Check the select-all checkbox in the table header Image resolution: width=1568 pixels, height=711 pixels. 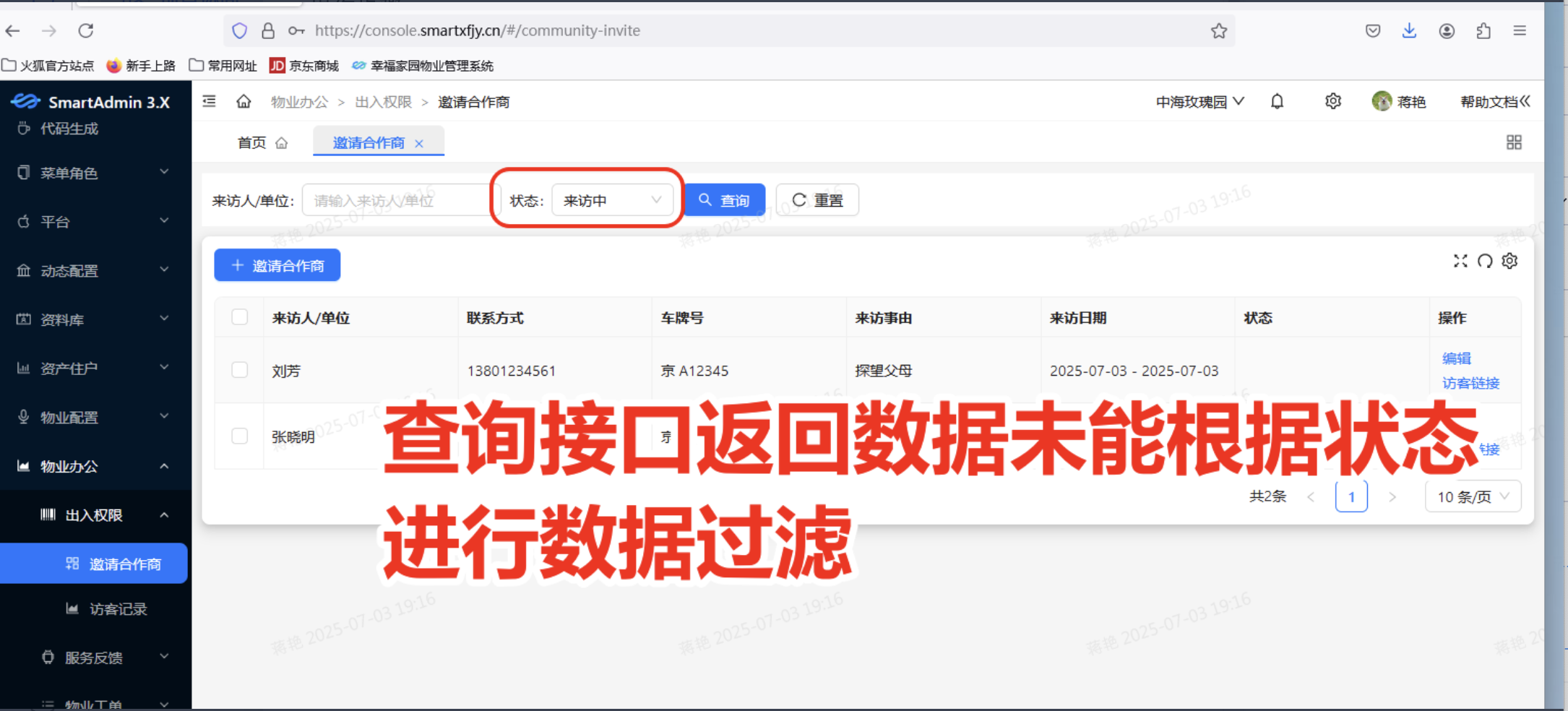239,317
